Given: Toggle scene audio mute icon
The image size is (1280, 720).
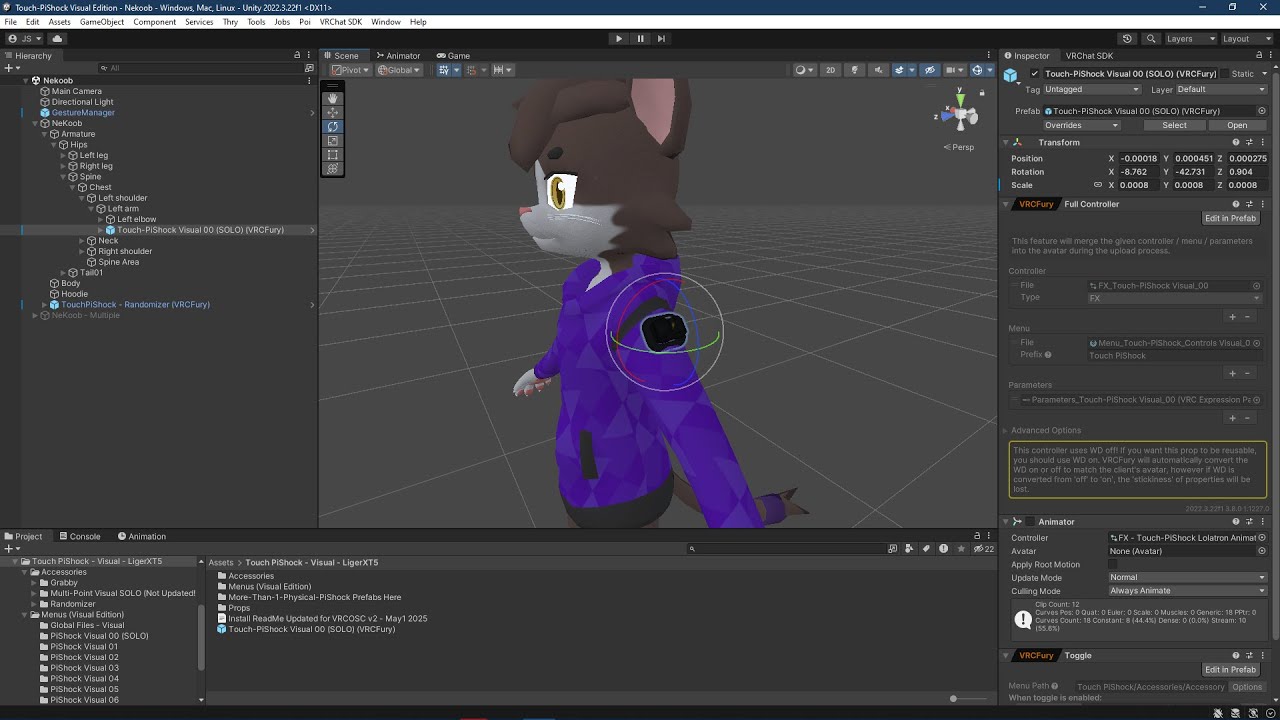Looking at the screenshot, I should 878,70.
